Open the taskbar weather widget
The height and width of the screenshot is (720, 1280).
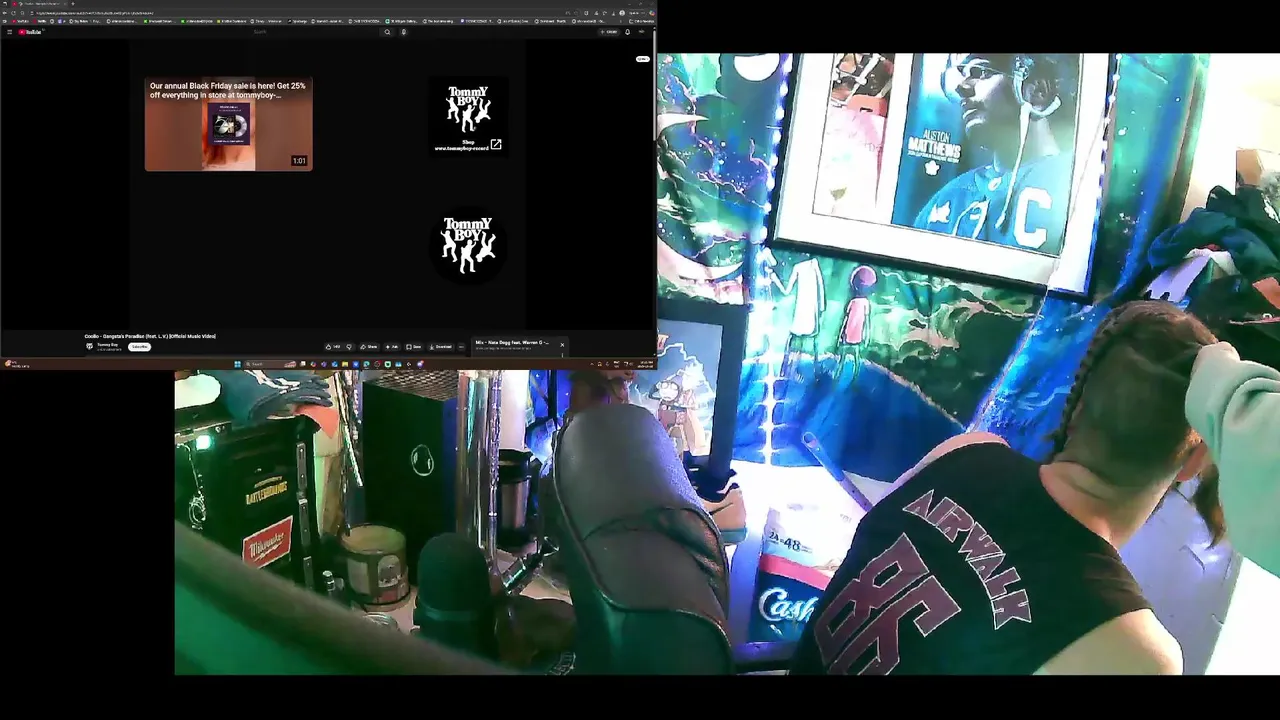pyautogui.click(x=16, y=364)
